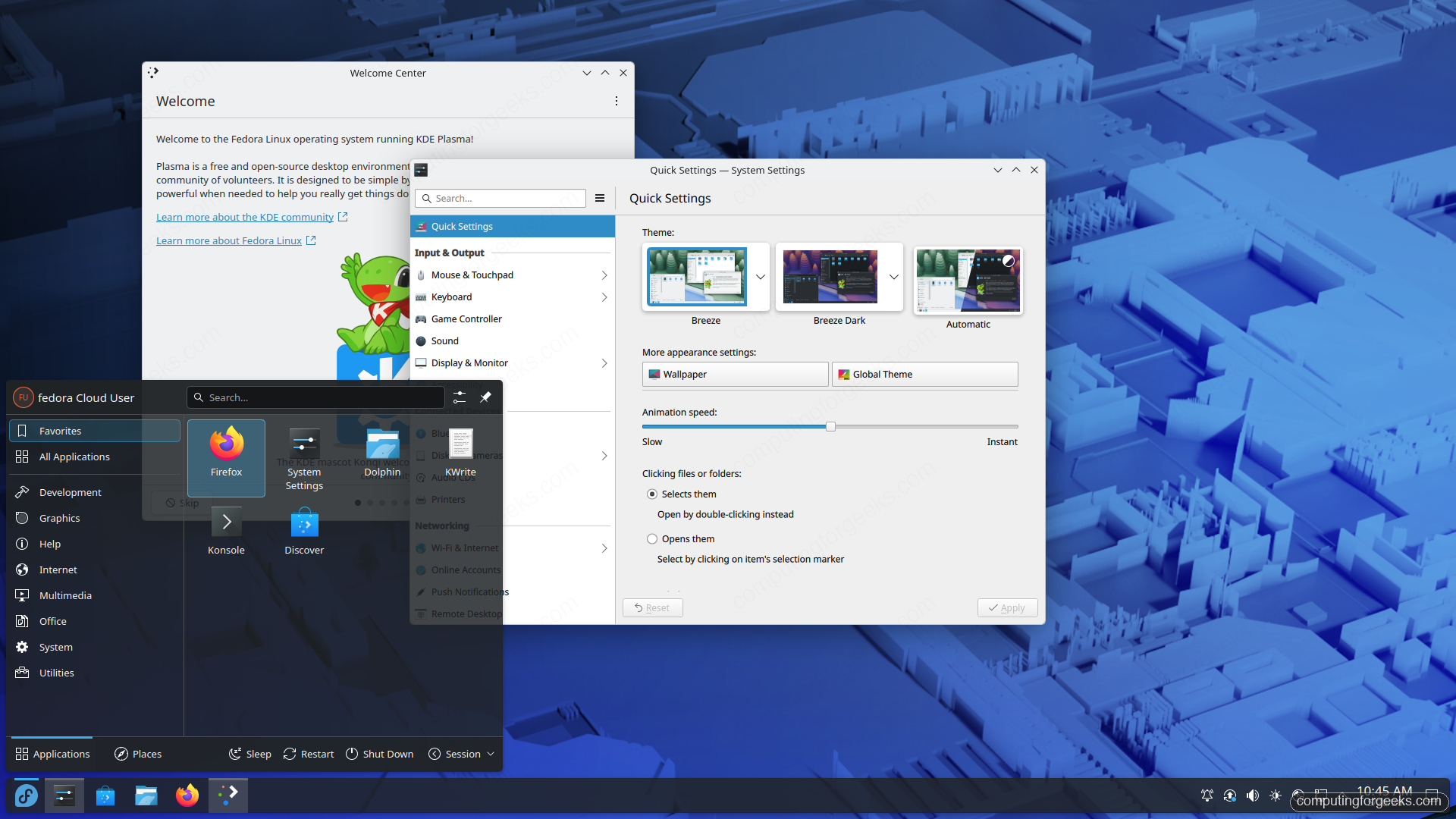This screenshot has width=1456, height=819.
Task: Open System Settings in launcher favorites
Action: click(304, 458)
